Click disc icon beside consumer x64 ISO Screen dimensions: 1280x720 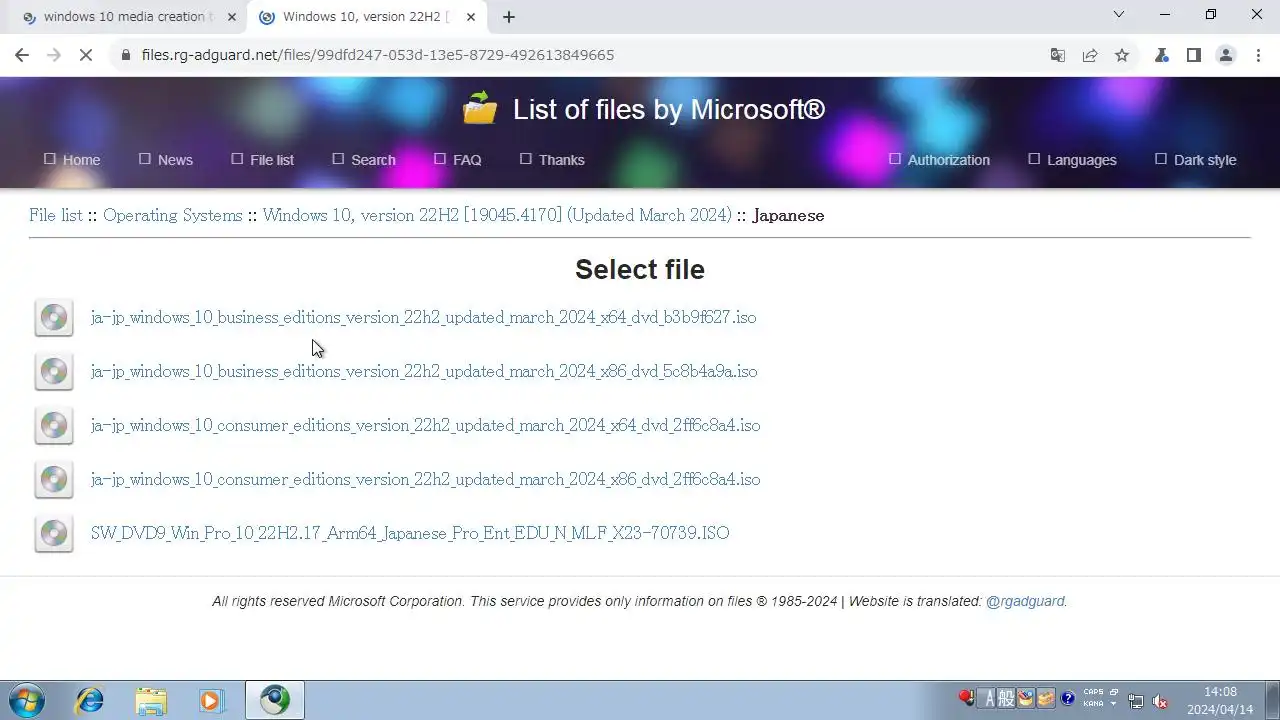click(x=54, y=426)
